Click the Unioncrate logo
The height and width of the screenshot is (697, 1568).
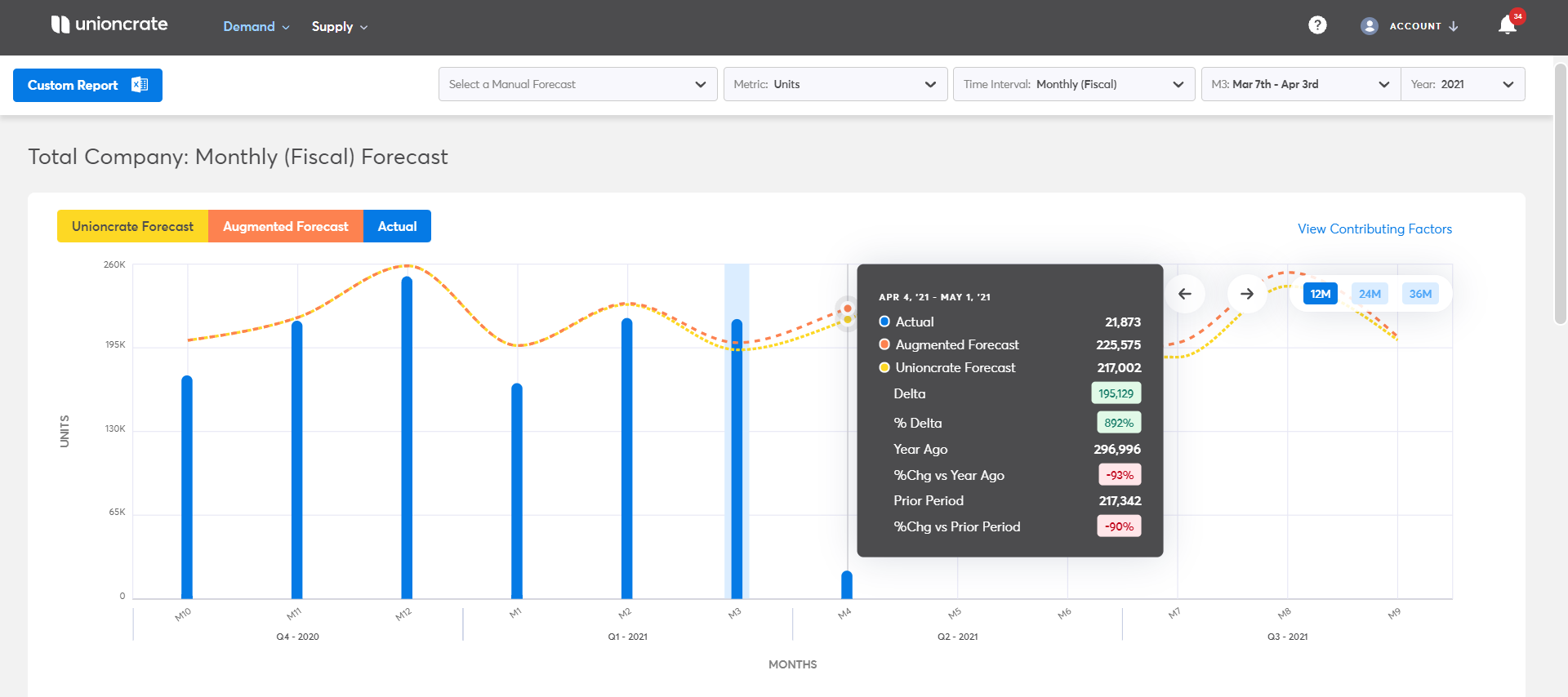[109, 24]
